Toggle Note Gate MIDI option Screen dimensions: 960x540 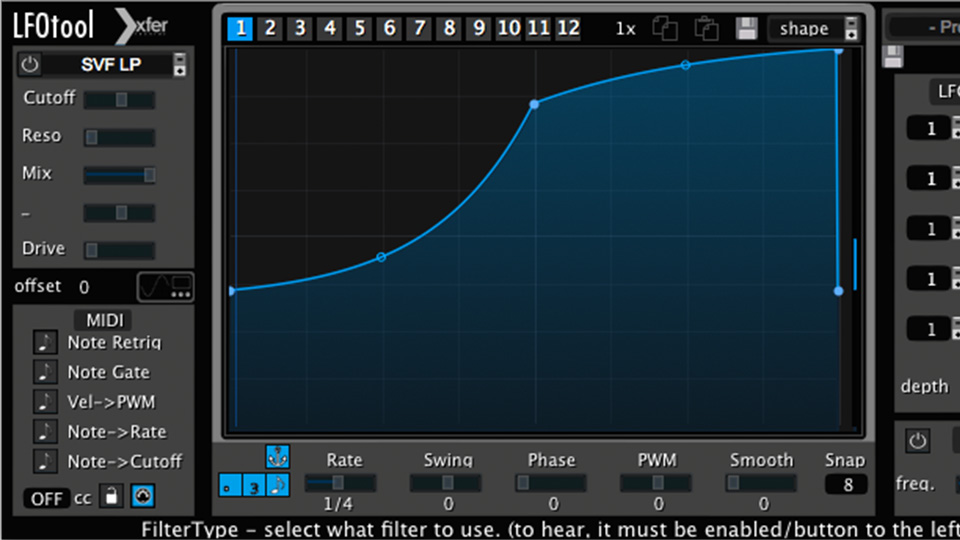coord(45,372)
